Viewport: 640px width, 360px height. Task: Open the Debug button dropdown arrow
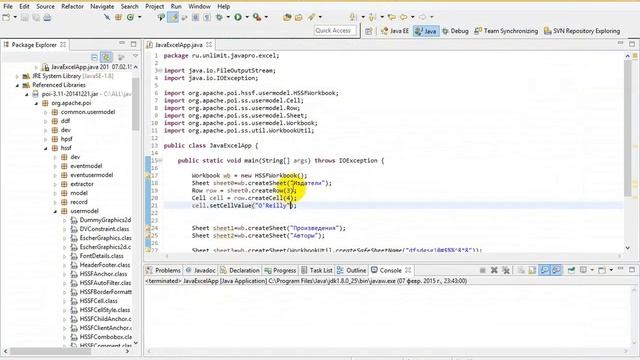228,17
